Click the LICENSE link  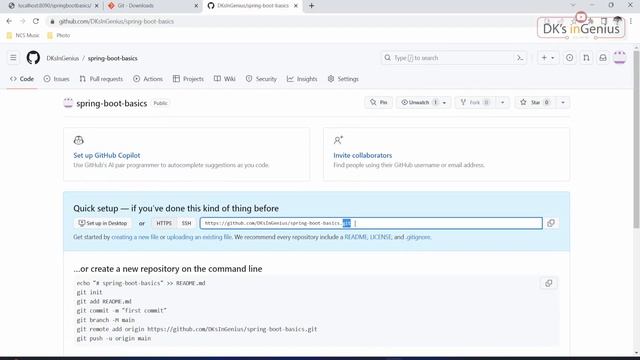pyautogui.click(x=380, y=237)
